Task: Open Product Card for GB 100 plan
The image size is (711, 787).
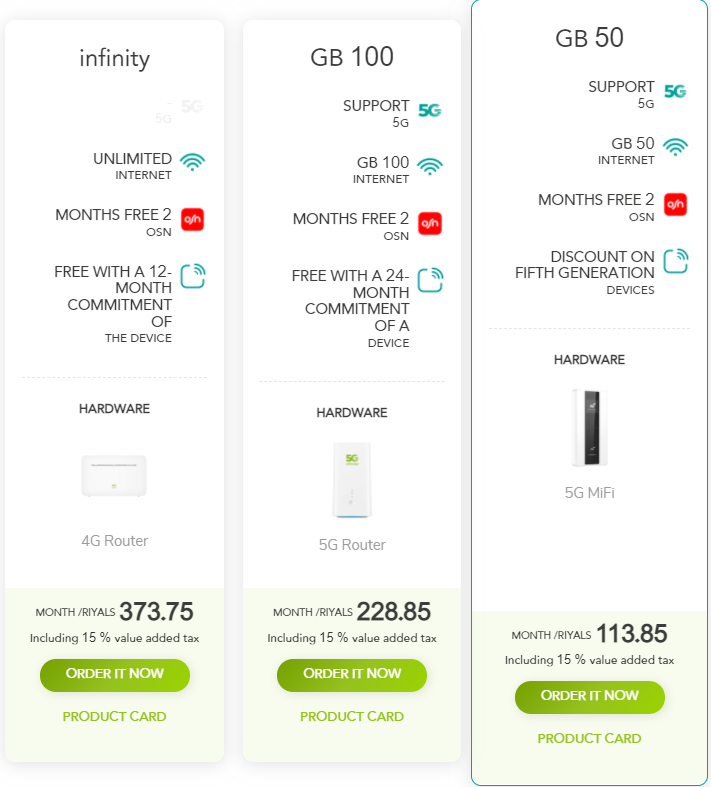Action: click(x=351, y=716)
